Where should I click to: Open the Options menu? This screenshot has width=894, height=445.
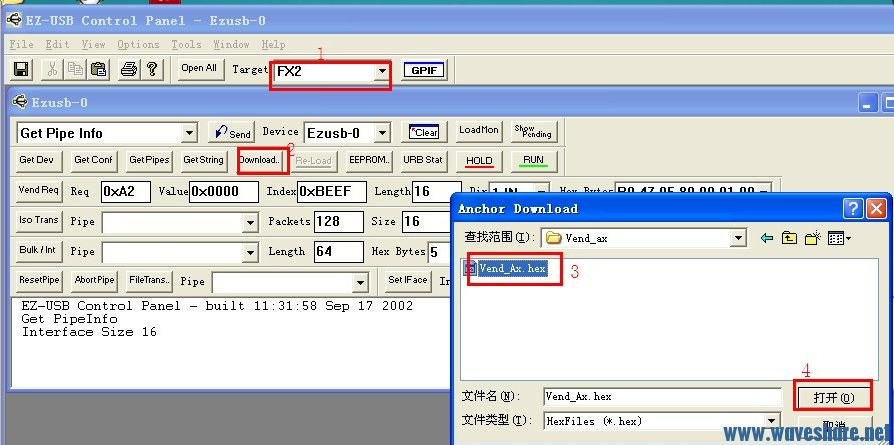pos(138,44)
